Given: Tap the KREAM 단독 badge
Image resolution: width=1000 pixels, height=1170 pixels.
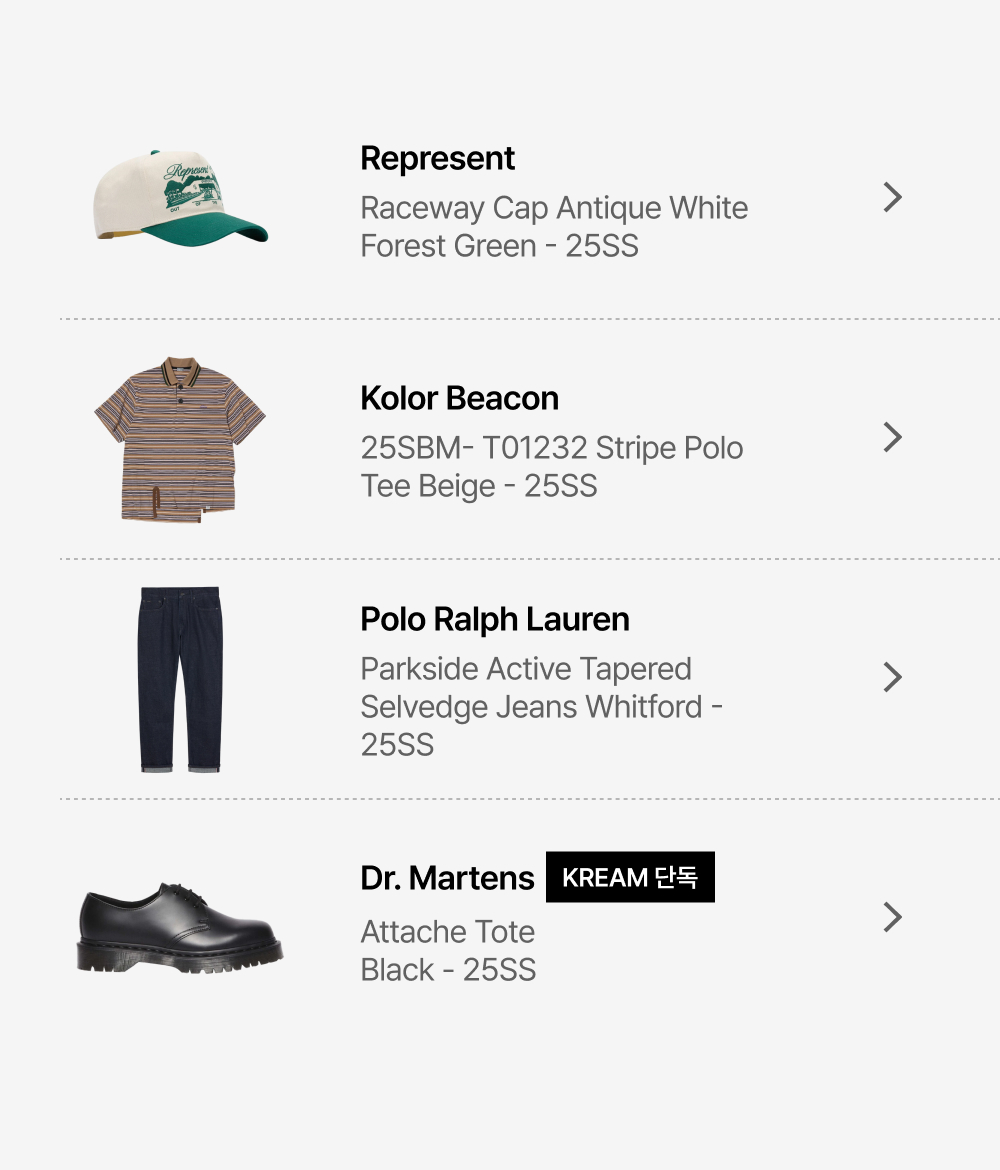Looking at the screenshot, I should (x=630, y=878).
